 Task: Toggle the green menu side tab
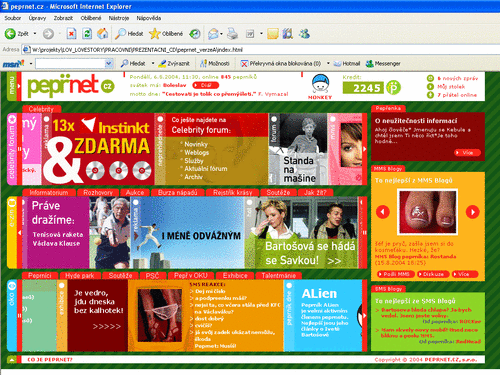click(x=12, y=86)
